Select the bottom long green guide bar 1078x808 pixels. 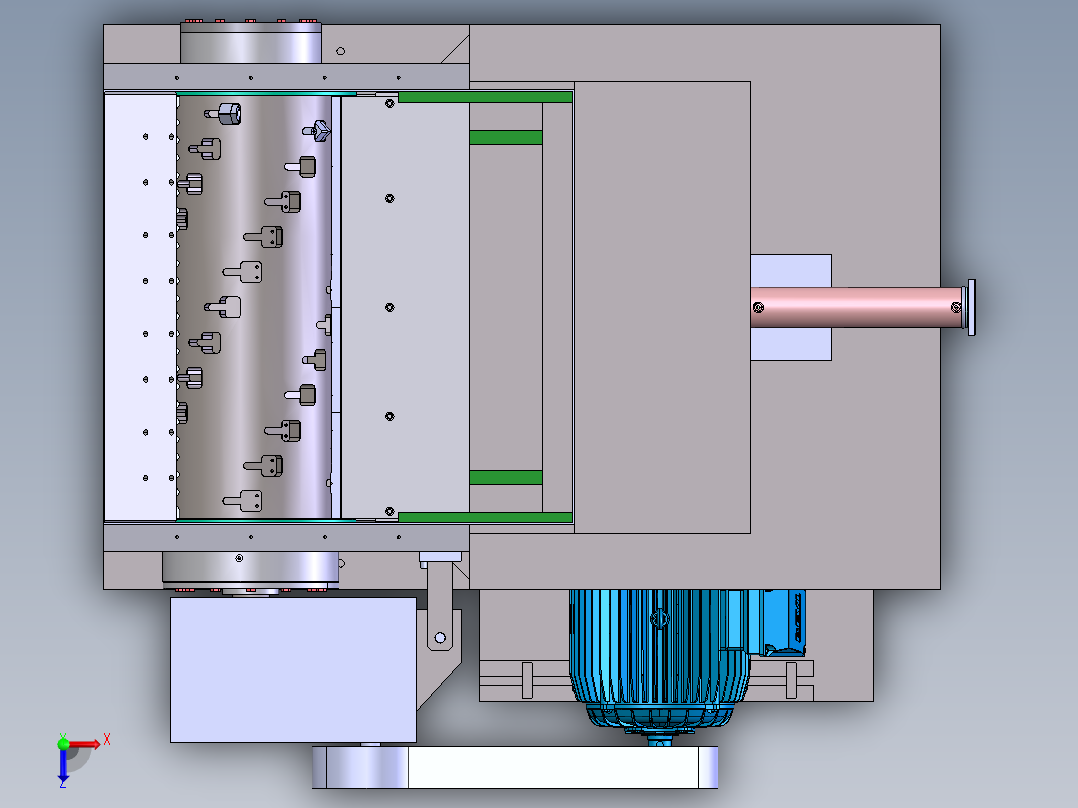pyautogui.click(x=485, y=517)
